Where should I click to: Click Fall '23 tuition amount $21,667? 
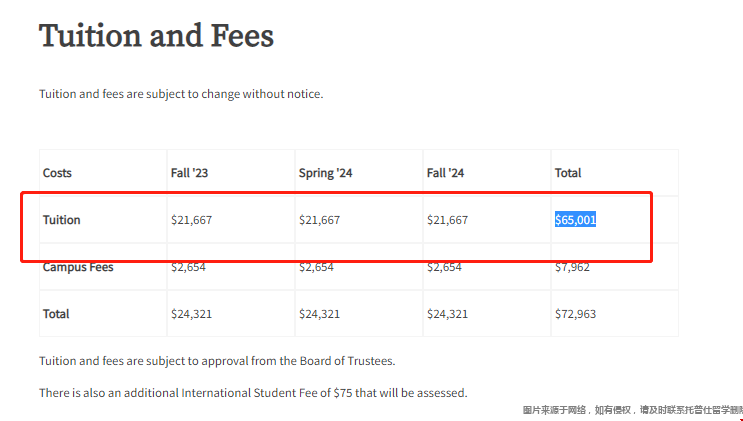click(x=191, y=220)
